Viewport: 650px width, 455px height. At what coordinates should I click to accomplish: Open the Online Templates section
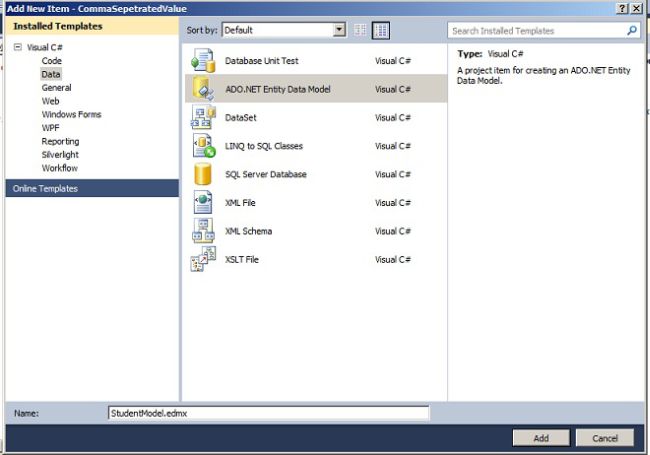92,188
